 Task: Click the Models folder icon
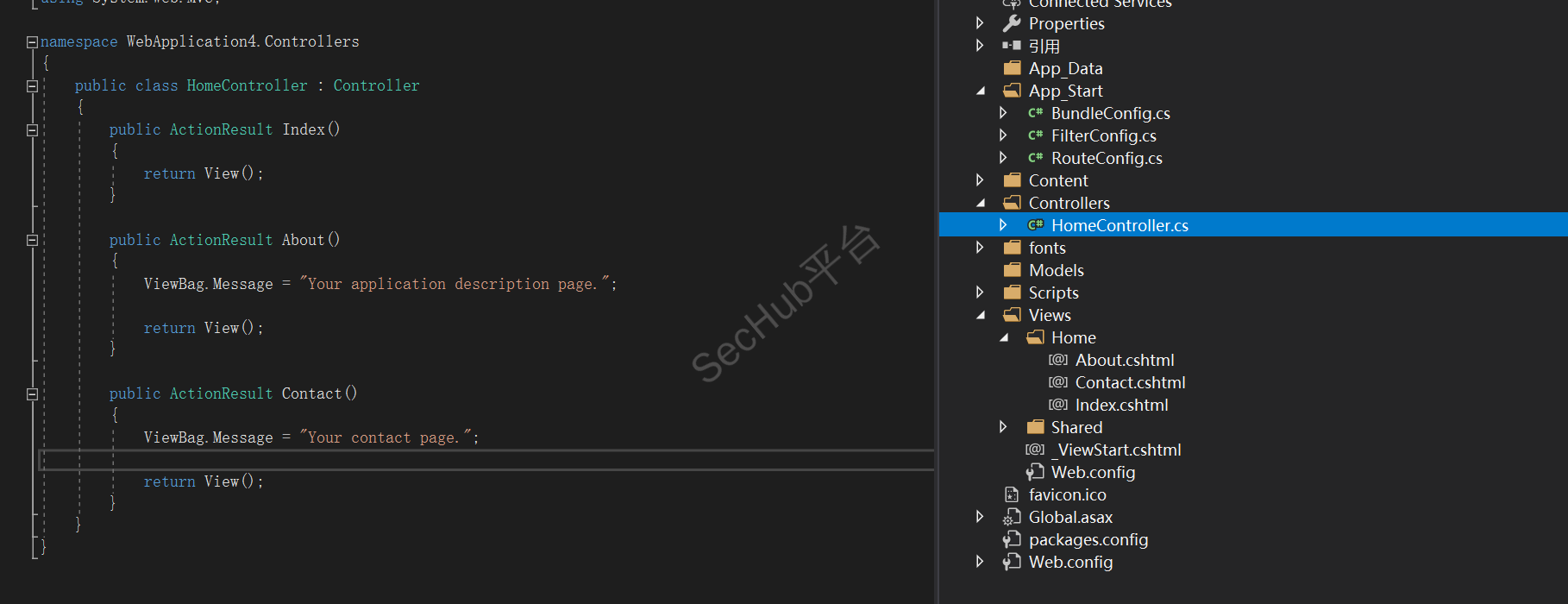[1012, 270]
